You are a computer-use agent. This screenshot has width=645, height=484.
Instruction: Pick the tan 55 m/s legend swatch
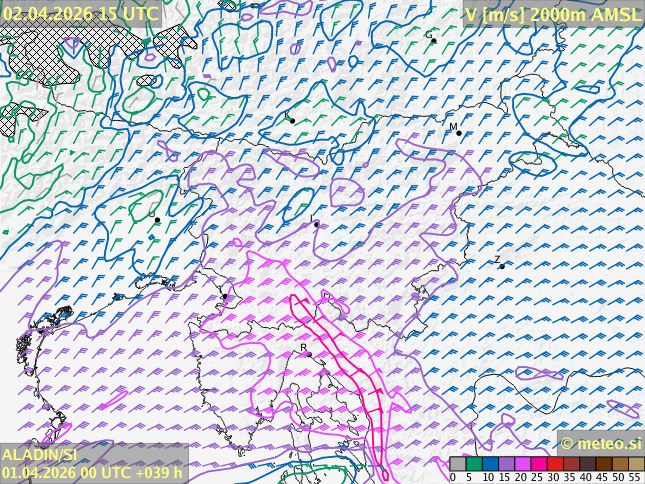635,464
